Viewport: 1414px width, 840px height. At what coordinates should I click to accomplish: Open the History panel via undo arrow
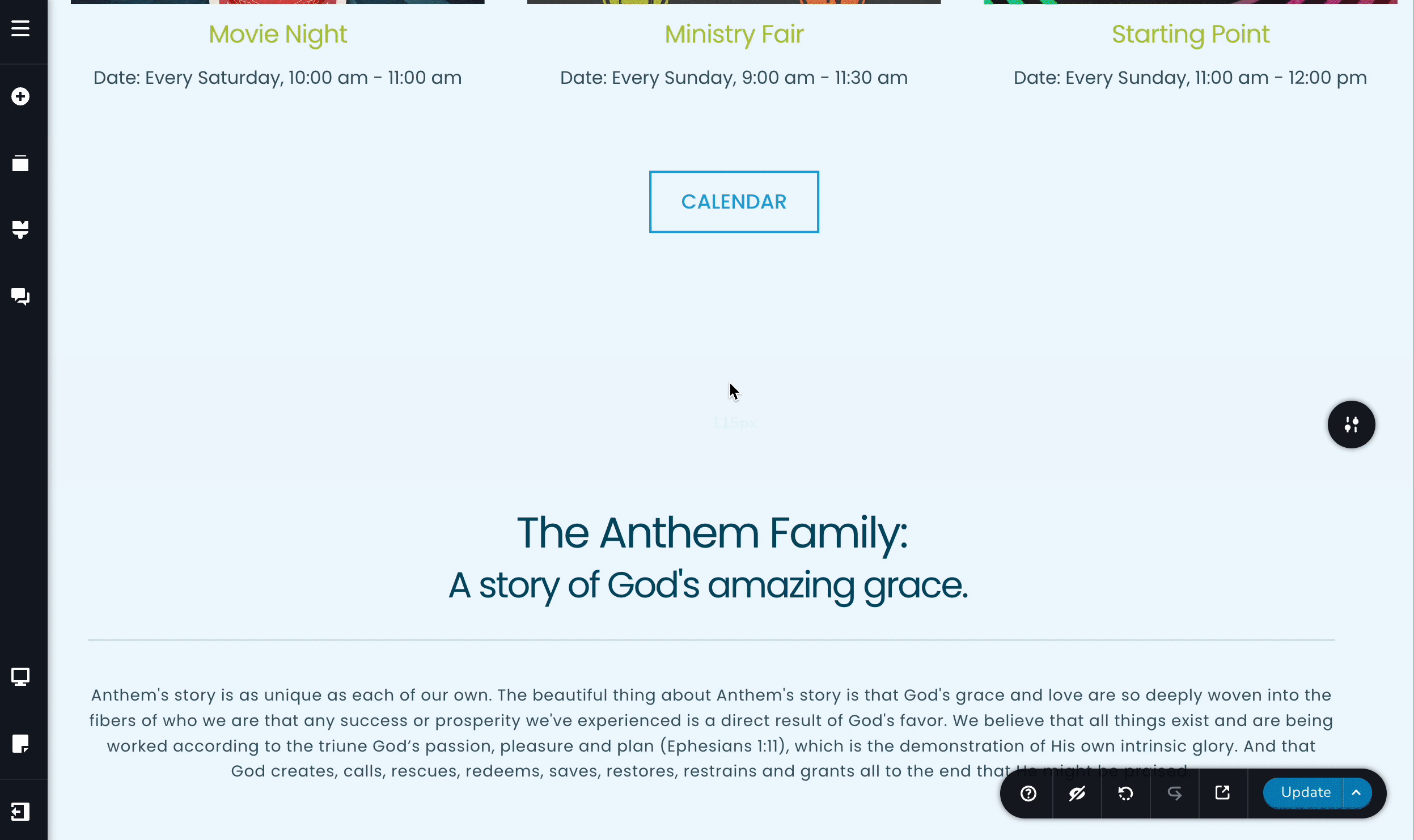1125,793
